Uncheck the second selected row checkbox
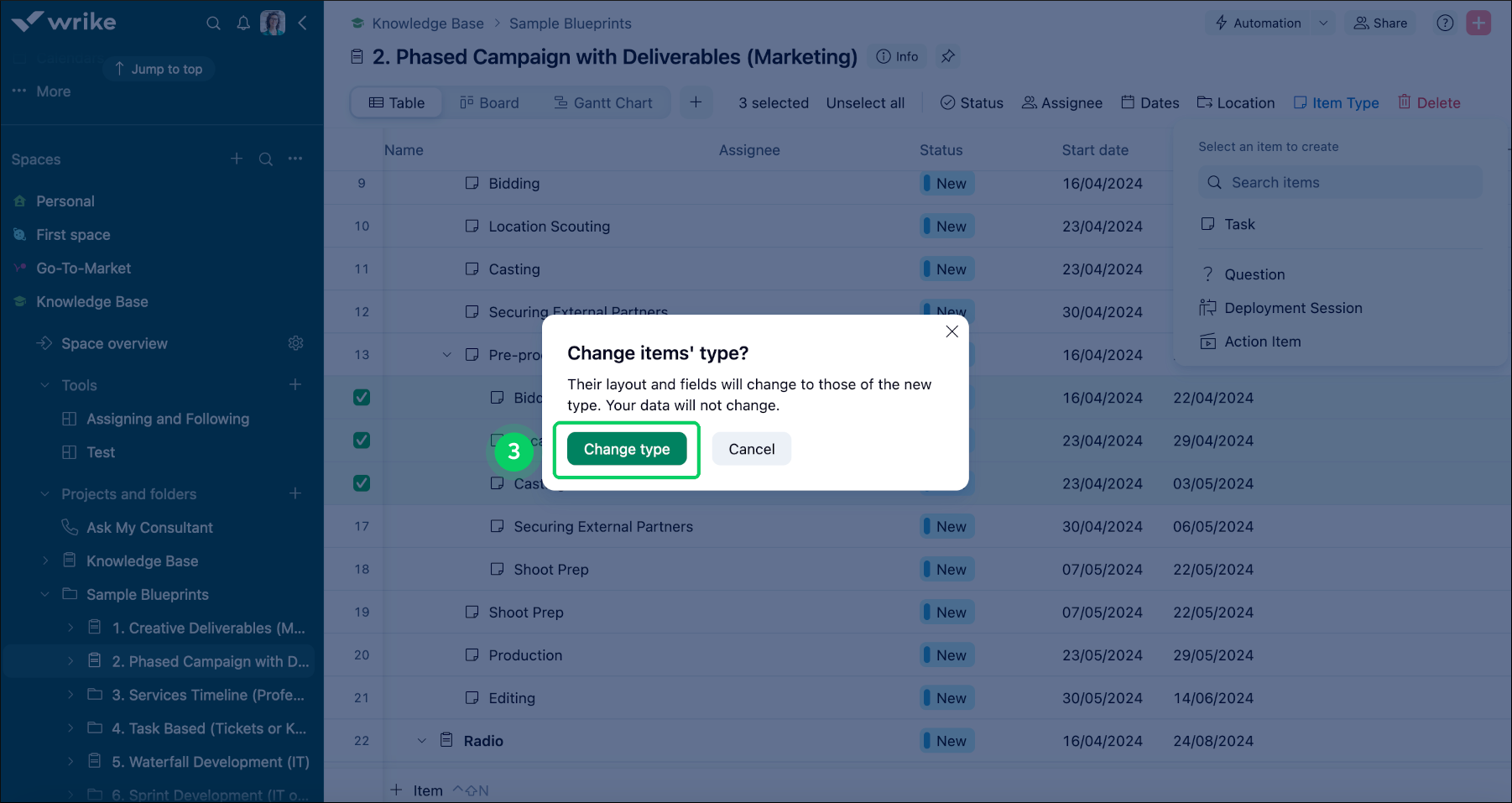This screenshot has height=803, width=1512. [362, 441]
